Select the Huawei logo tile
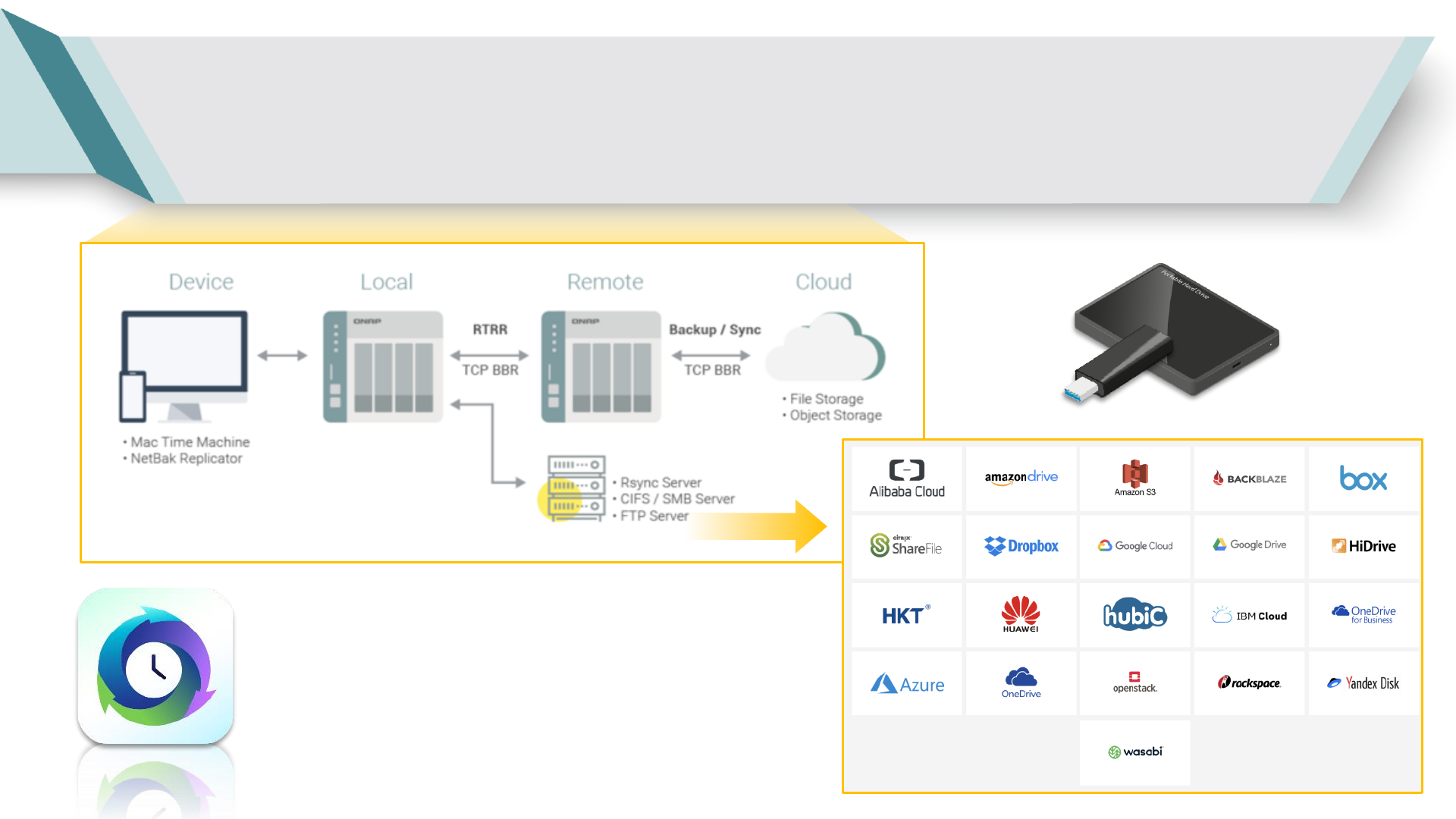The image size is (1456, 819). (x=1021, y=614)
